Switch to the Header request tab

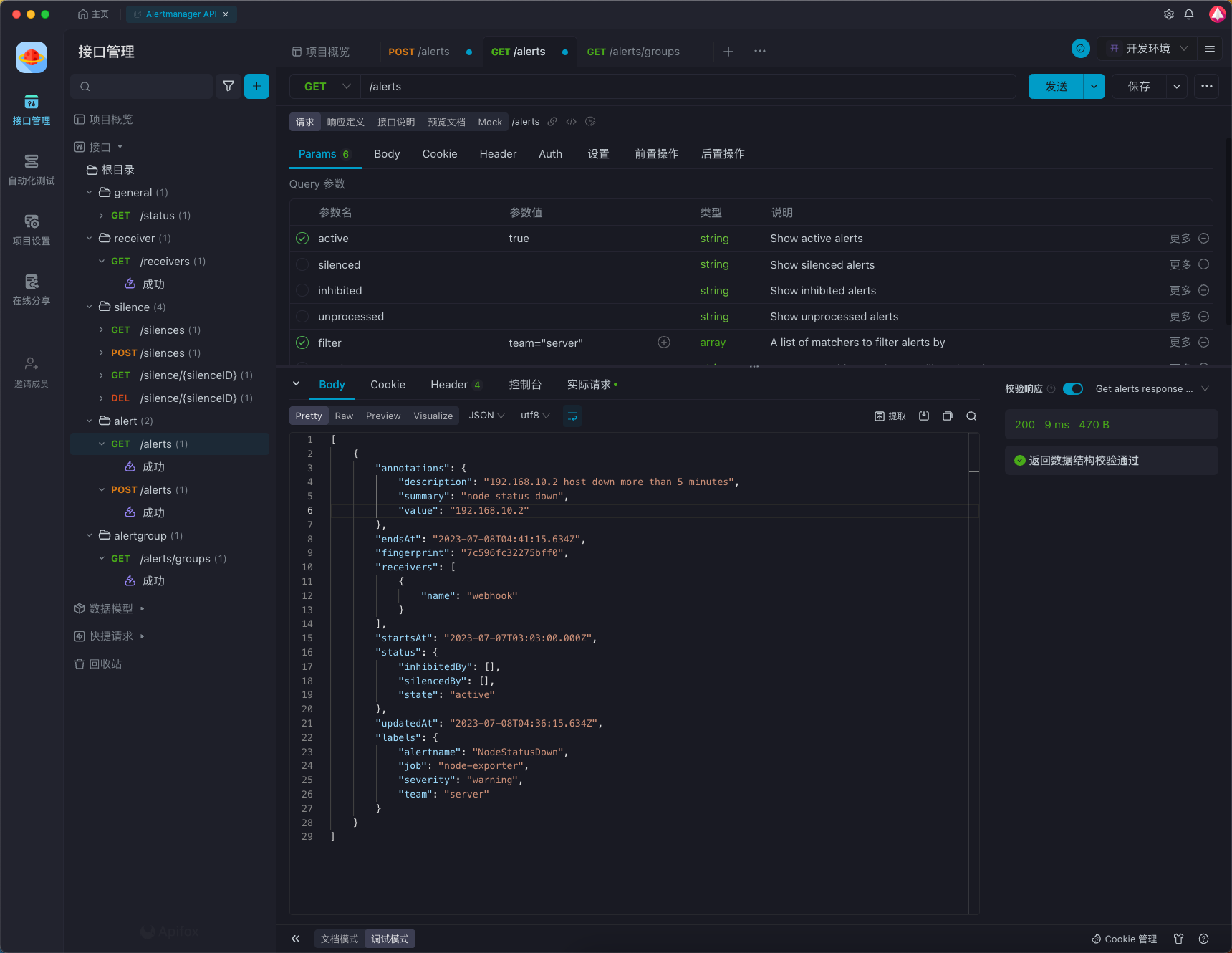point(498,154)
